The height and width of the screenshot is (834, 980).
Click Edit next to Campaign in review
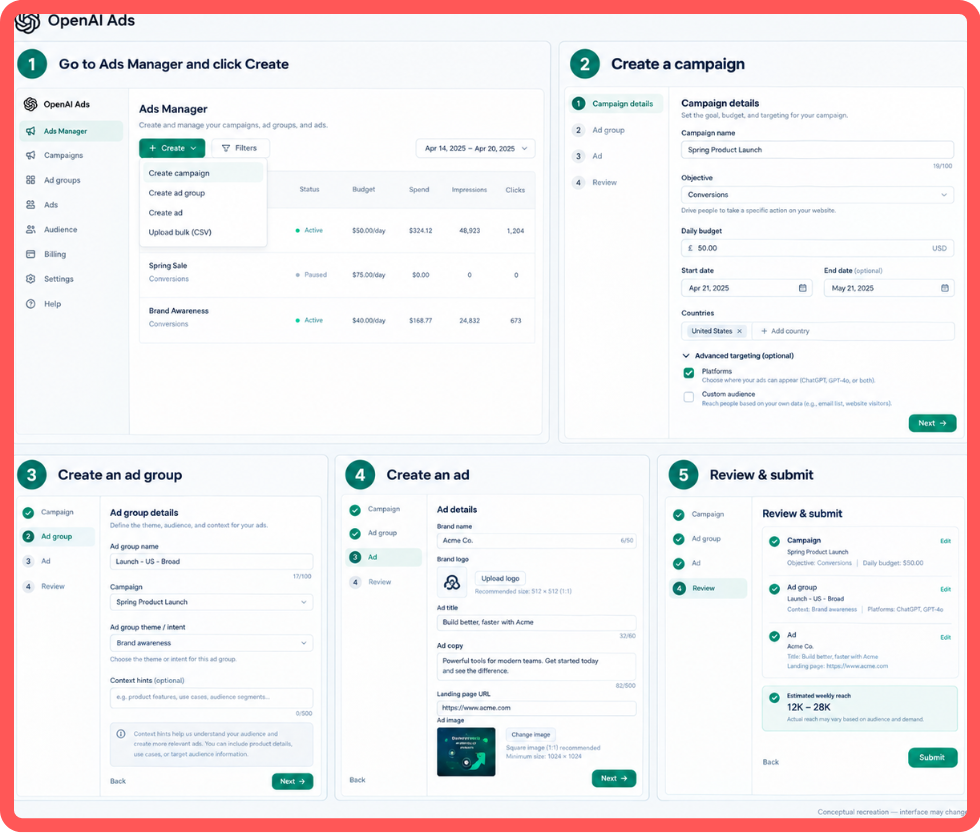click(x=946, y=541)
